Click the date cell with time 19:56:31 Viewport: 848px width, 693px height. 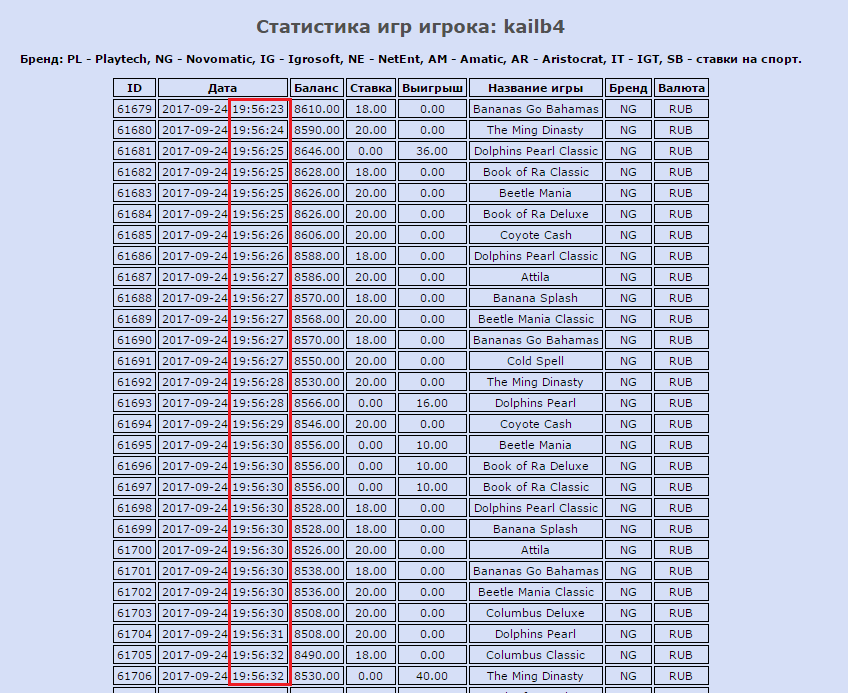click(x=223, y=634)
